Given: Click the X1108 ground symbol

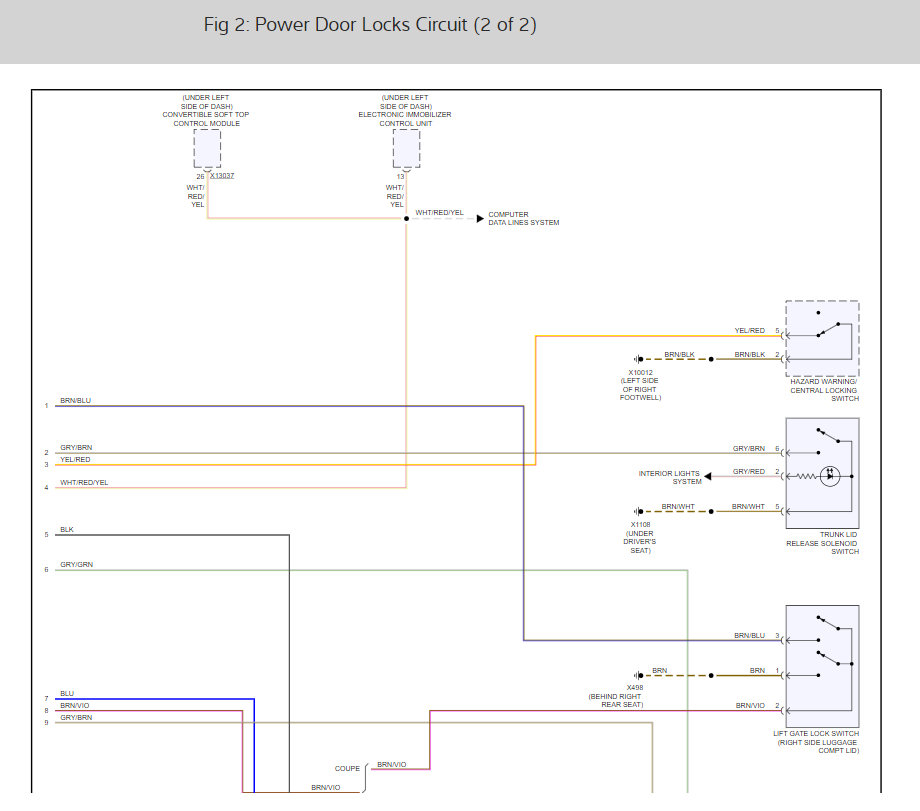Looking at the screenshot, I should click(638, 511).
